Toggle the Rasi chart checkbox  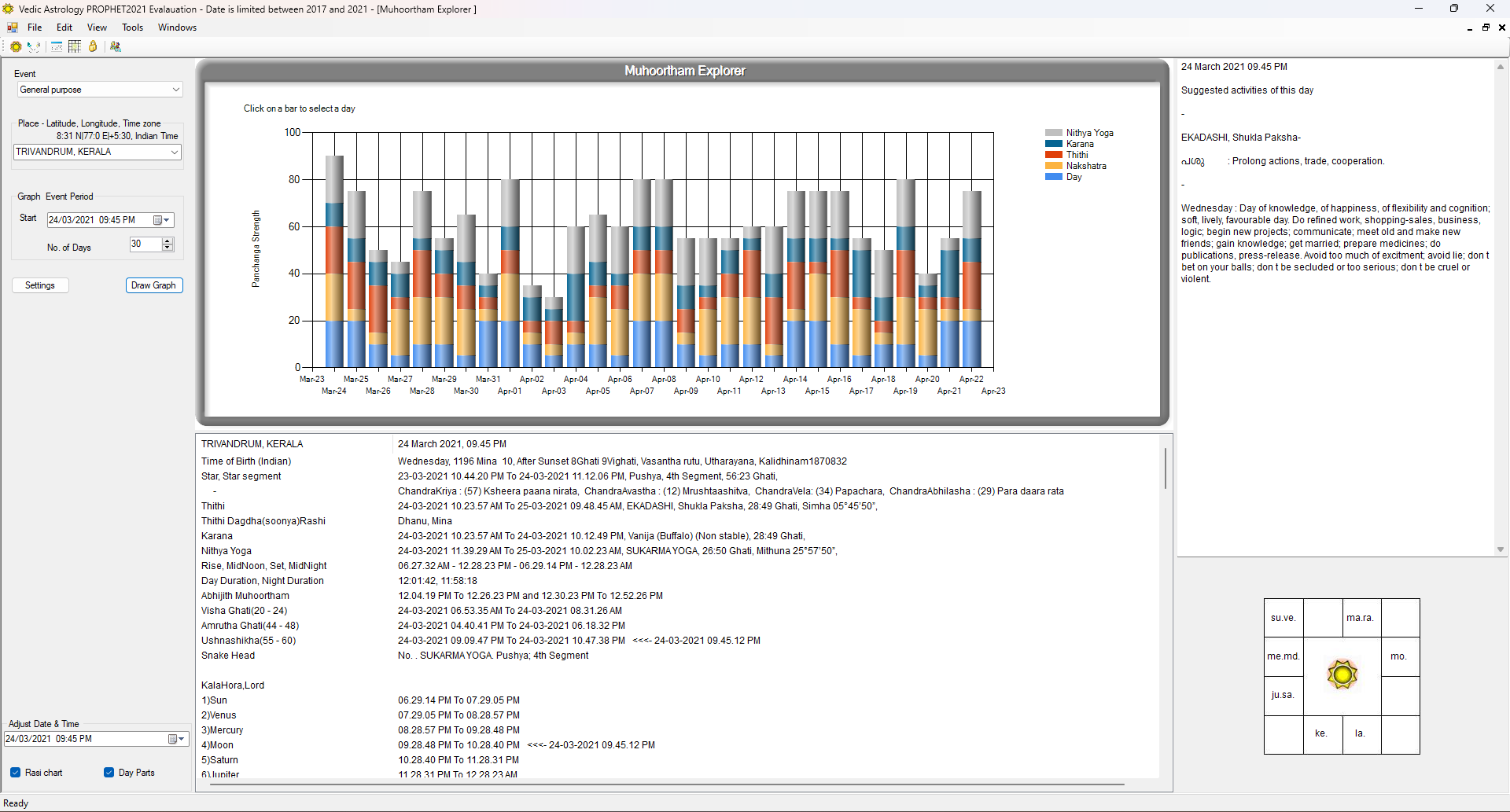15,773
